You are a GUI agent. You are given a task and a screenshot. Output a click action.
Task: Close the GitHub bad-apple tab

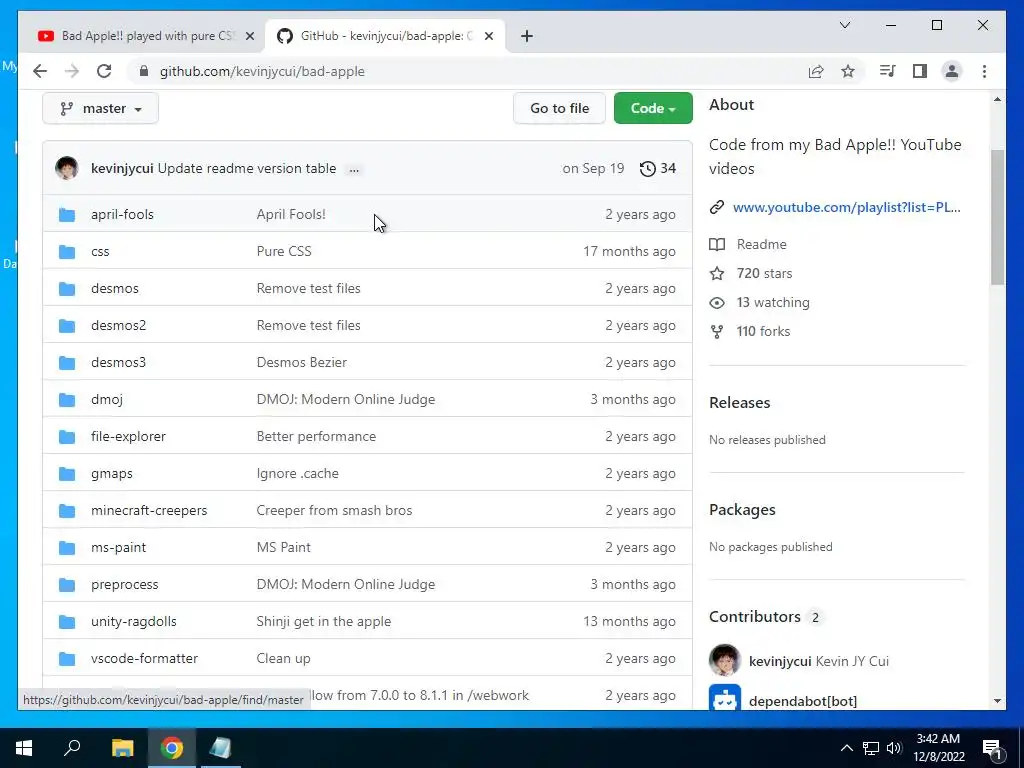pyautogui.click(x=488, y=36)
